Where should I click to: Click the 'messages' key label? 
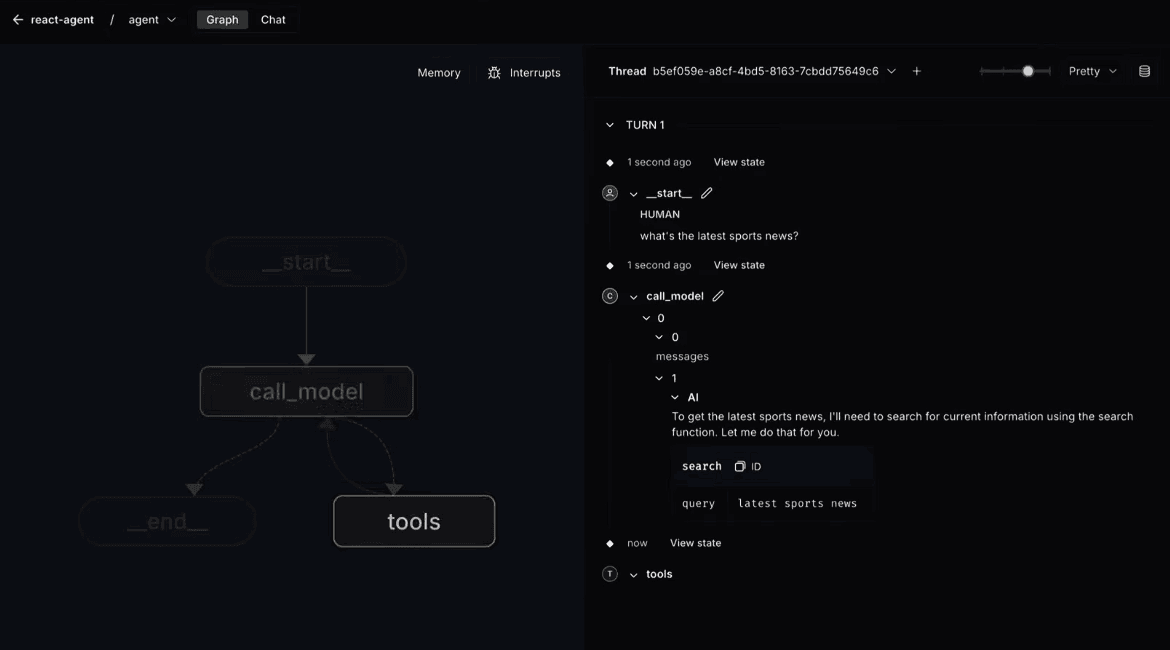tap(682, 357)
